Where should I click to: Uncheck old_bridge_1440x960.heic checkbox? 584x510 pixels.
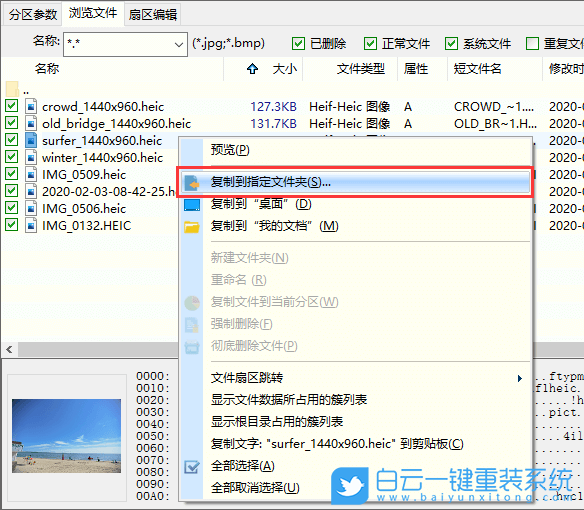coord(12,123)
